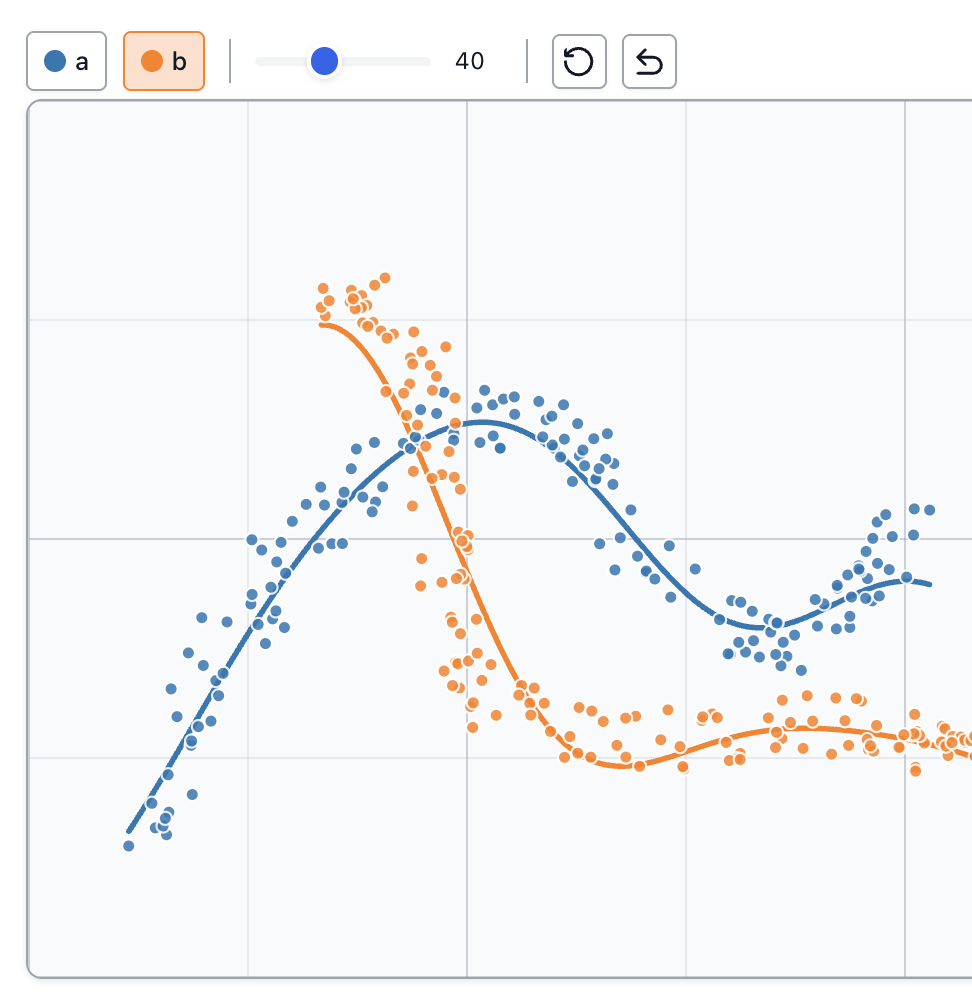
Task: Click the lowest dip of orange curve
Action: 630,767
